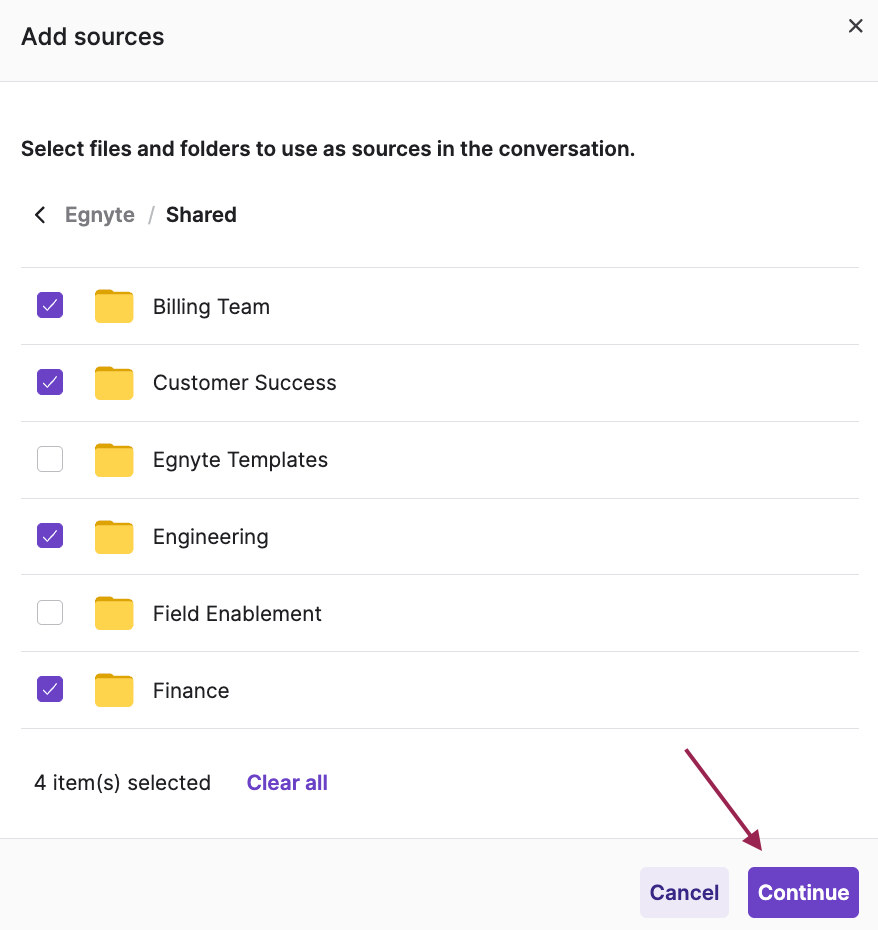Click the Customer Success folder icon
The image size is (878, 930).
point(114,383)
